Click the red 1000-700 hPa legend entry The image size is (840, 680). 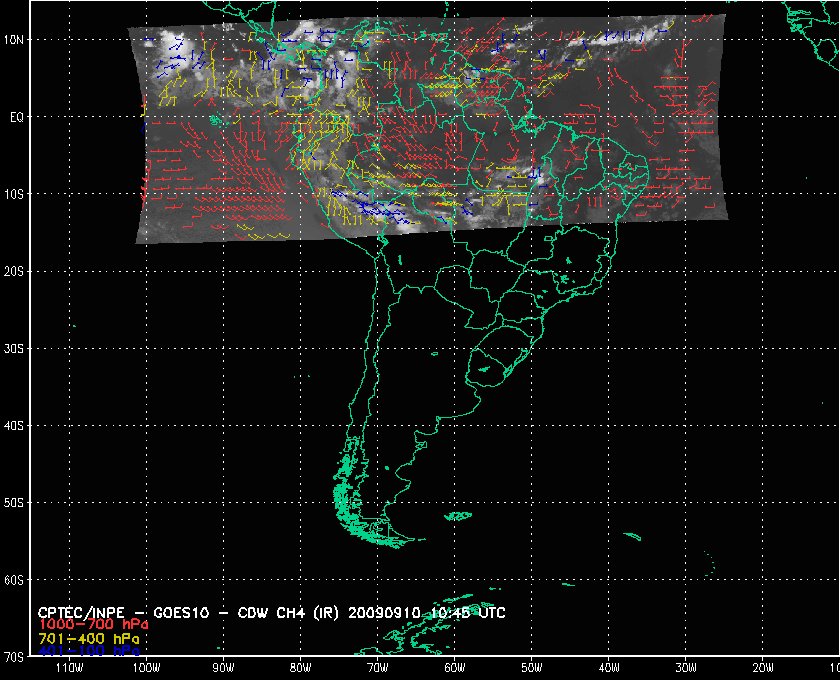[94, 625]
